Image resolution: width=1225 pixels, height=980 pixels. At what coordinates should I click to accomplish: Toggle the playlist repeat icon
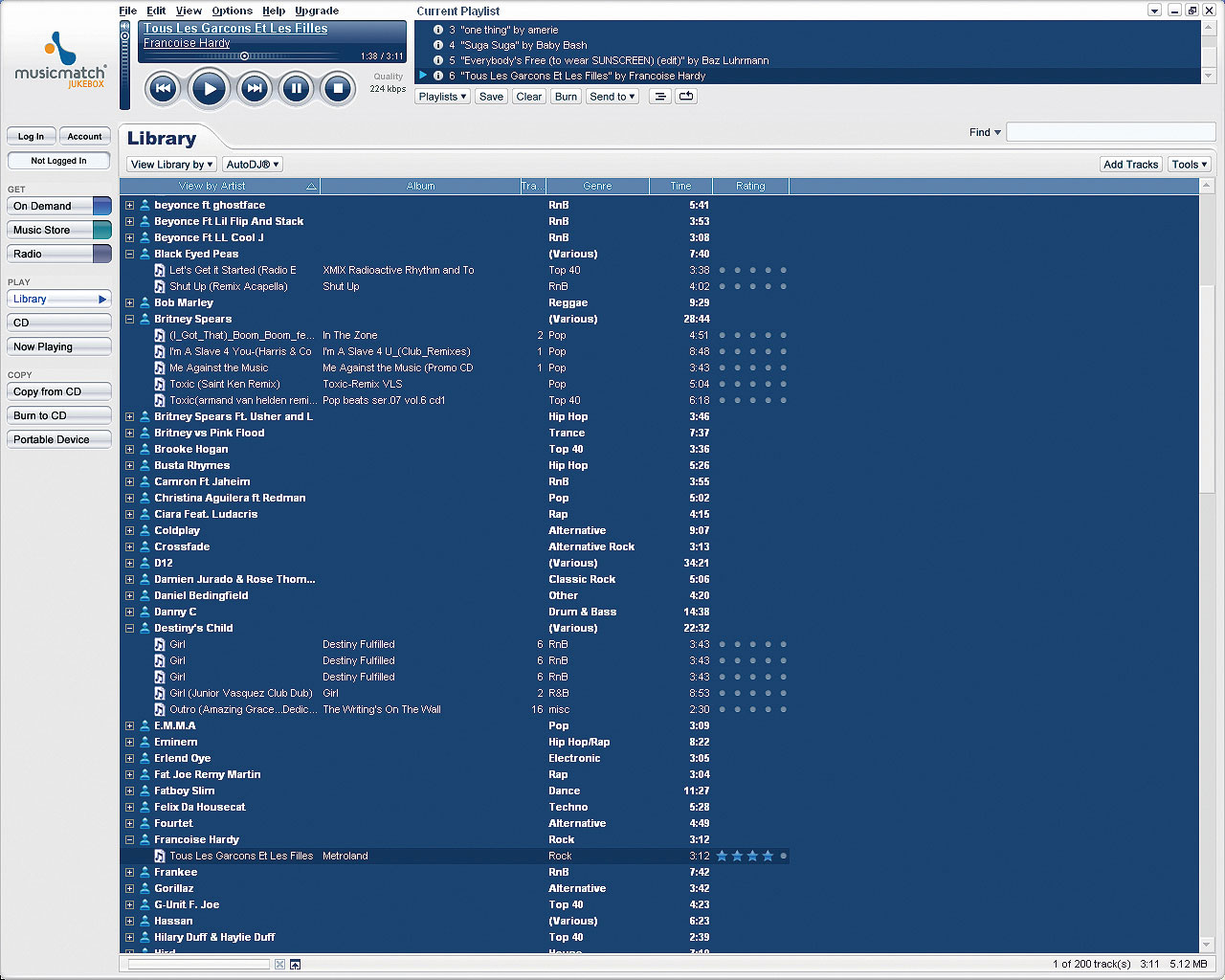(686, 97)
